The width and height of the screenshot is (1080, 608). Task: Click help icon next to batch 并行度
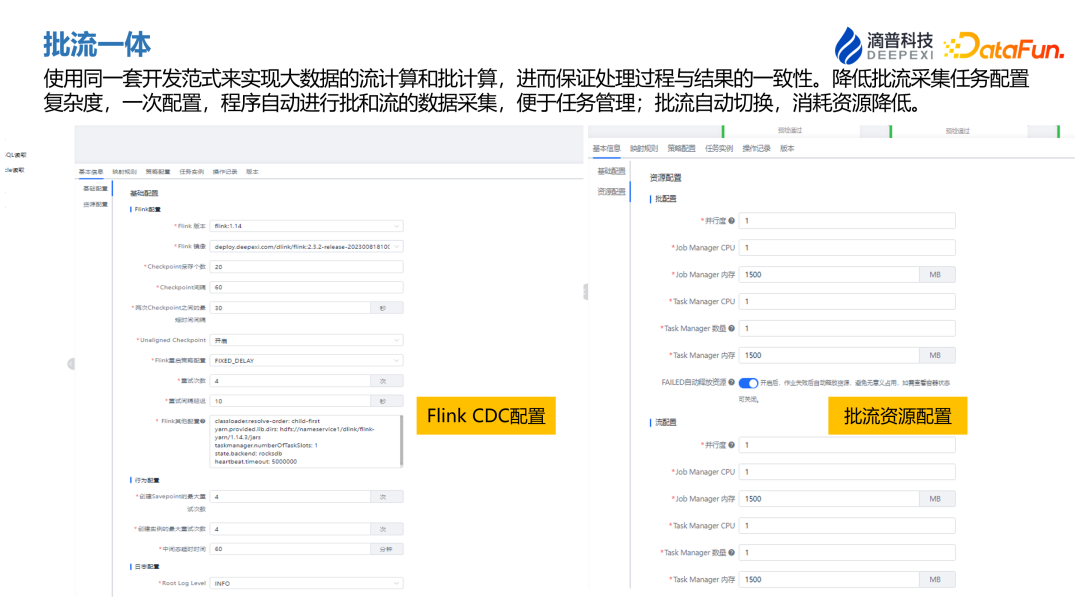[x=731, y=221]
